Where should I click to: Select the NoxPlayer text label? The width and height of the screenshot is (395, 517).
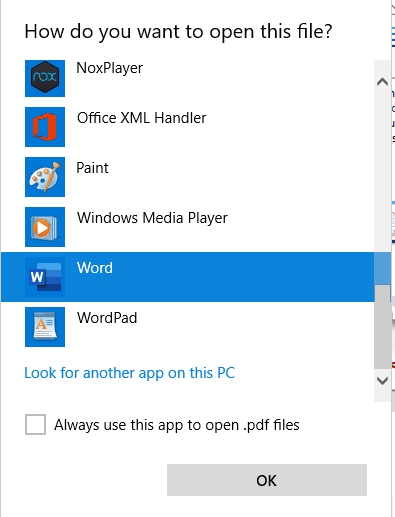110,68
